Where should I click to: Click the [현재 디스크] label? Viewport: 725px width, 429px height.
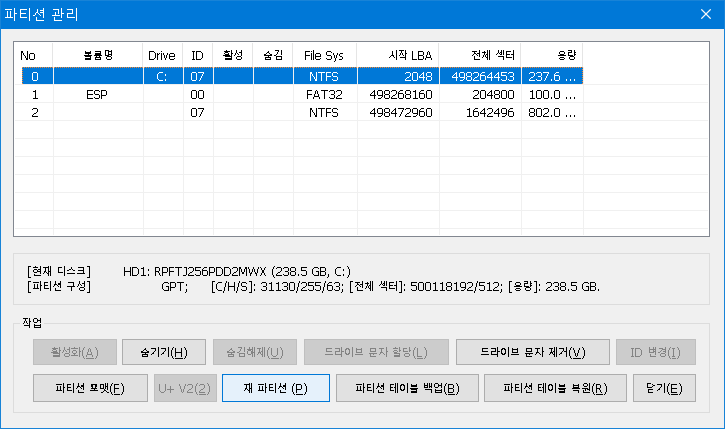(59, 271)
